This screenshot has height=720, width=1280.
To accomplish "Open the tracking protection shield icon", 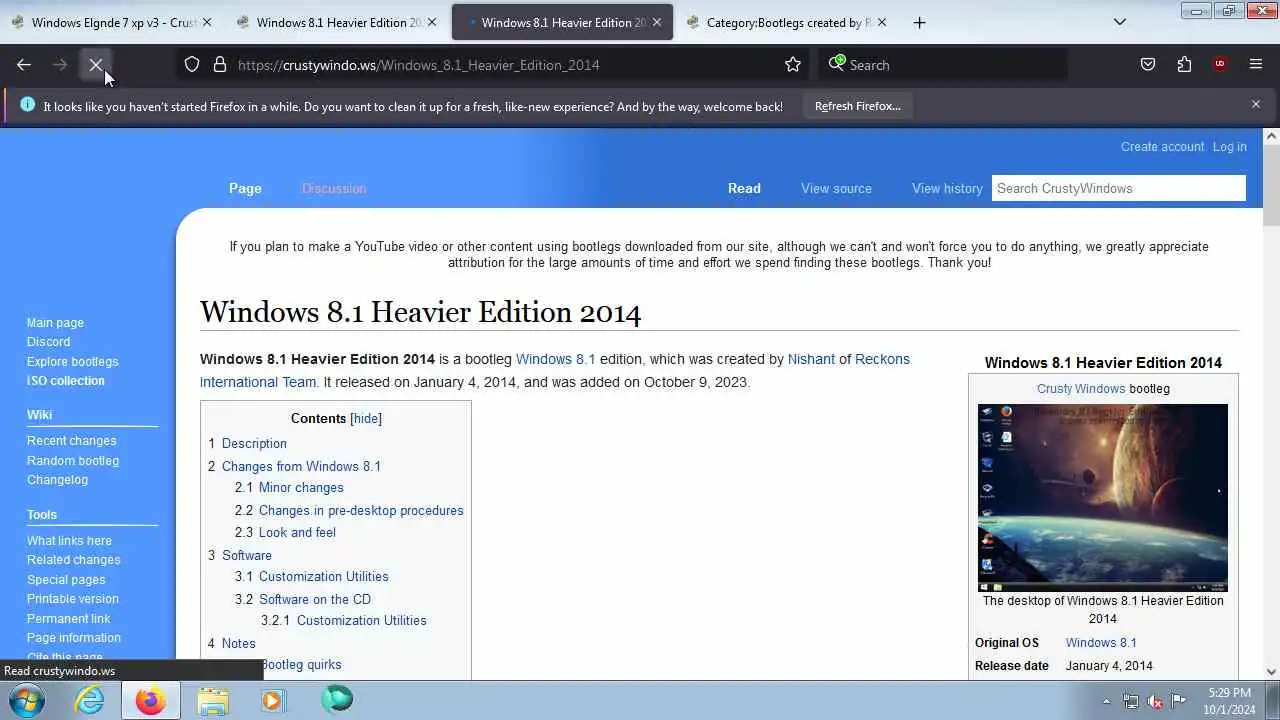I will (x=192, y=65).
